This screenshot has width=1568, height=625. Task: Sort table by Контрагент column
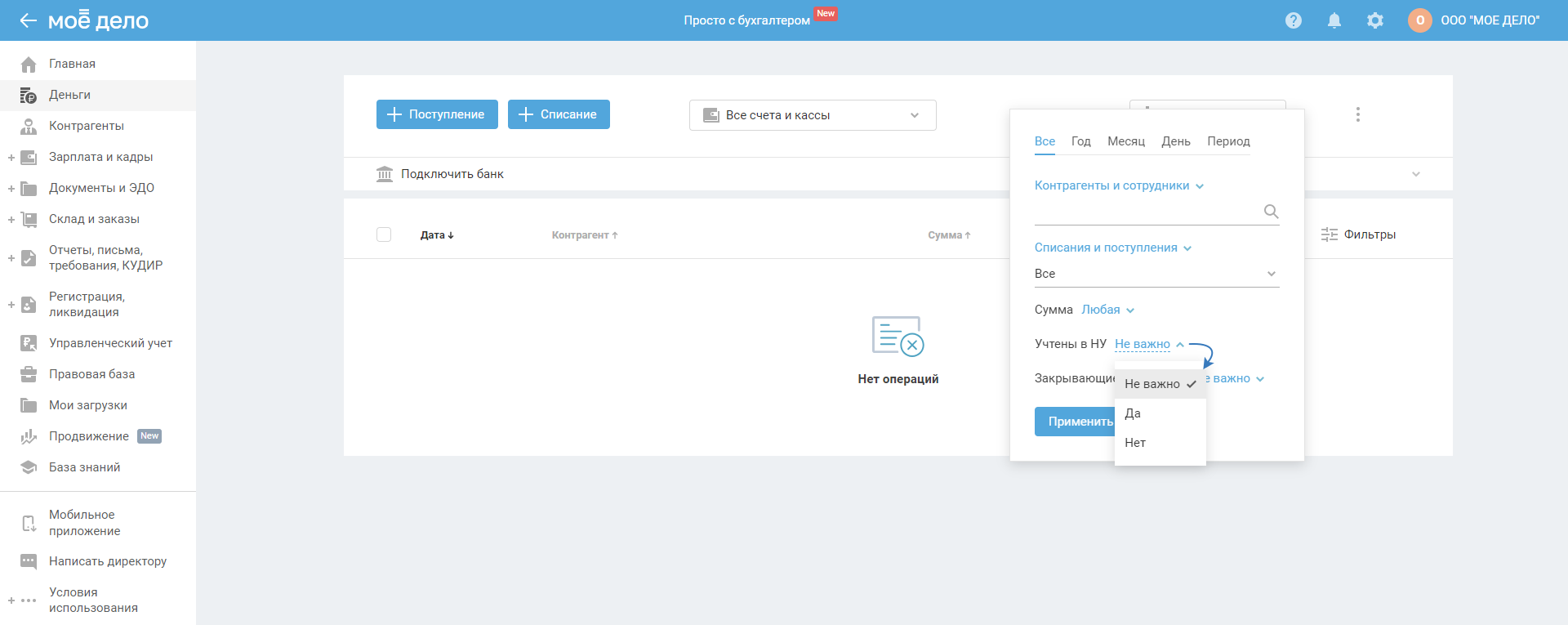tap(585, 235)
